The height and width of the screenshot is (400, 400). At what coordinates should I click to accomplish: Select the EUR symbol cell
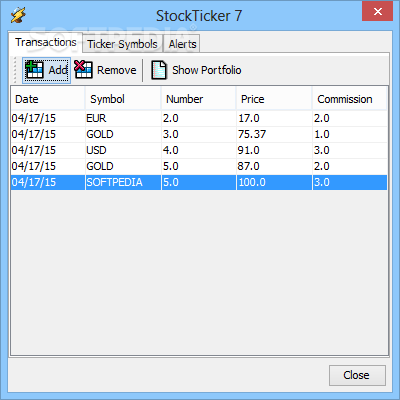point(123,118)
